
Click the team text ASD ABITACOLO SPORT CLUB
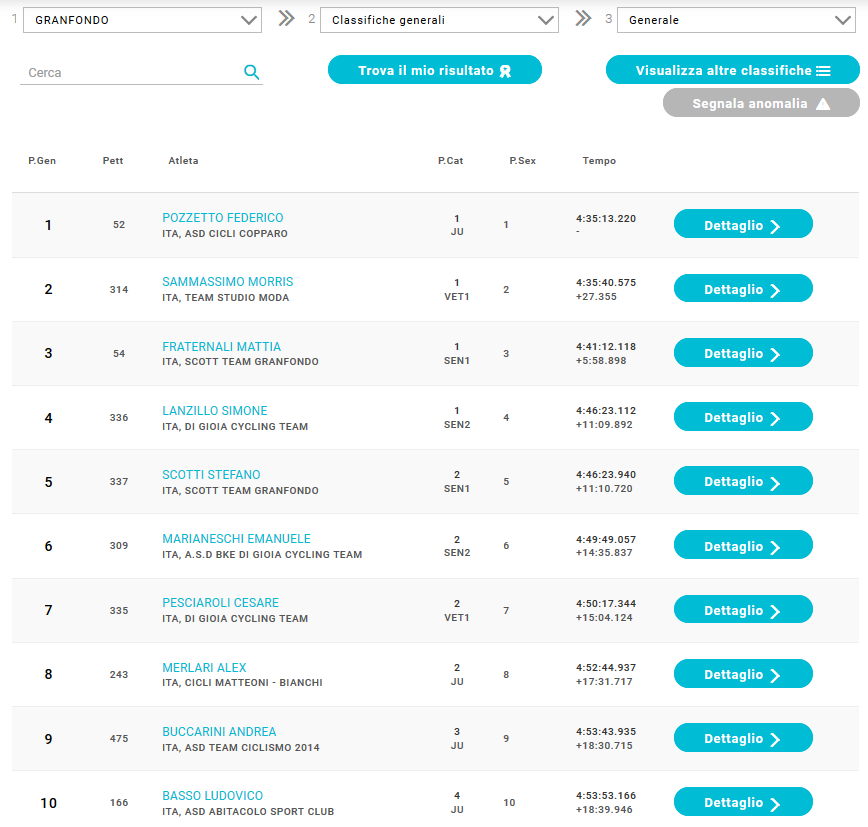(259, 812)
